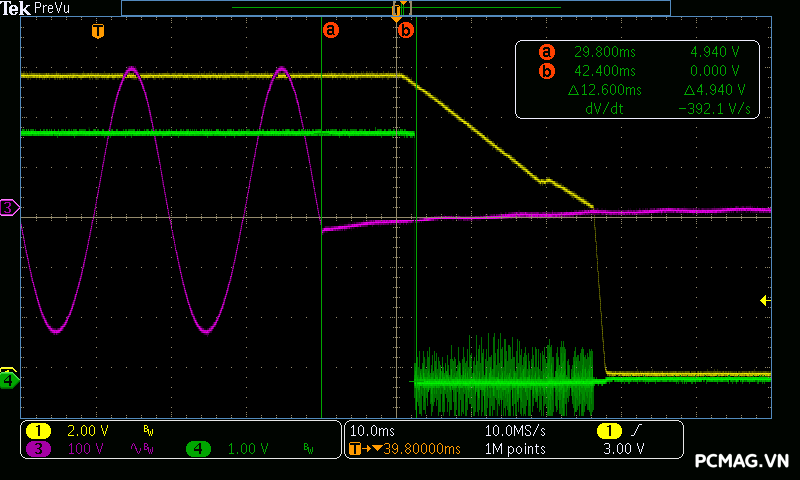Click the Tek logo in top-left corner
Screen dimensions: 800x480
tap(16, 8)
